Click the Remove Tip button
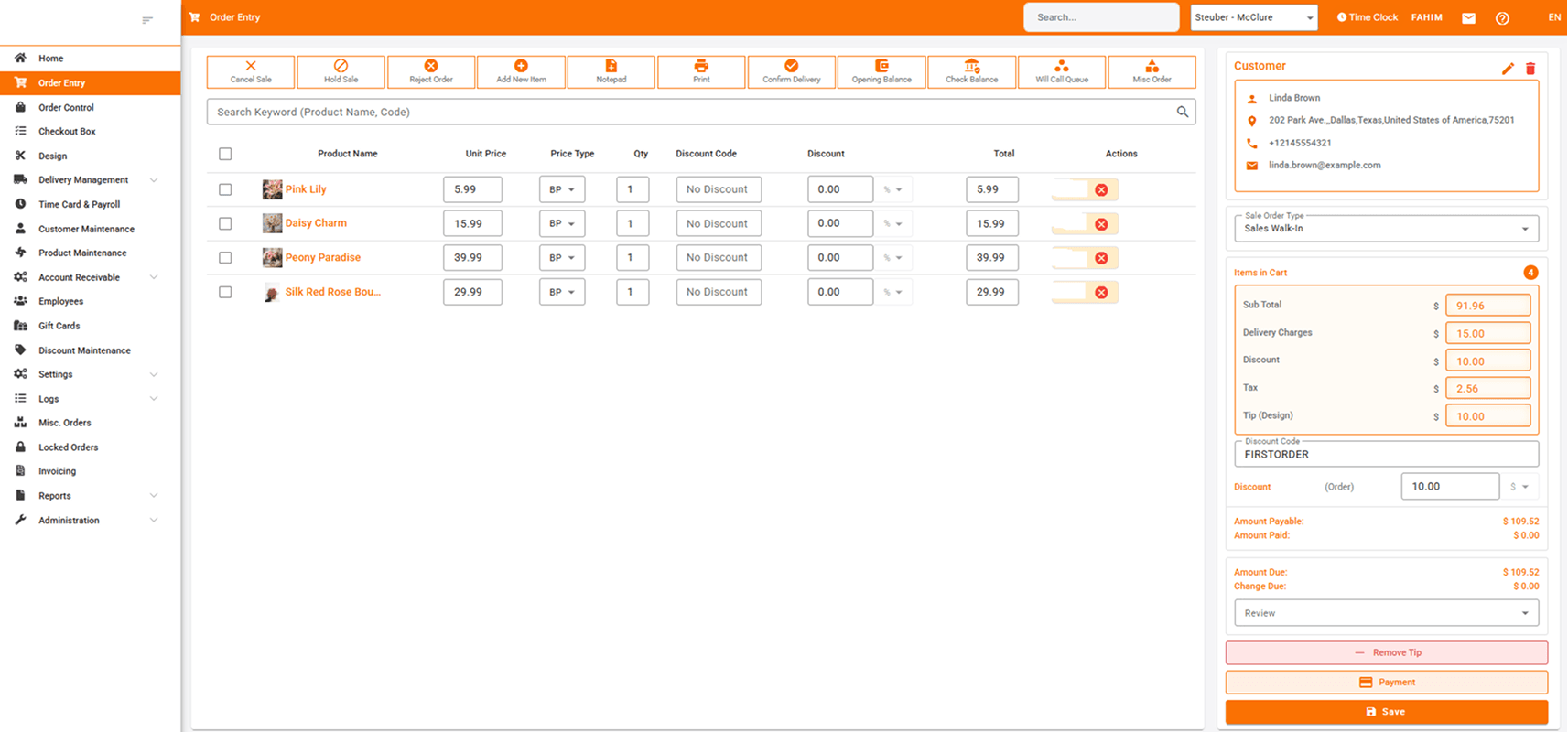Screen dimensions: 1568x732 pos(1386,652)
